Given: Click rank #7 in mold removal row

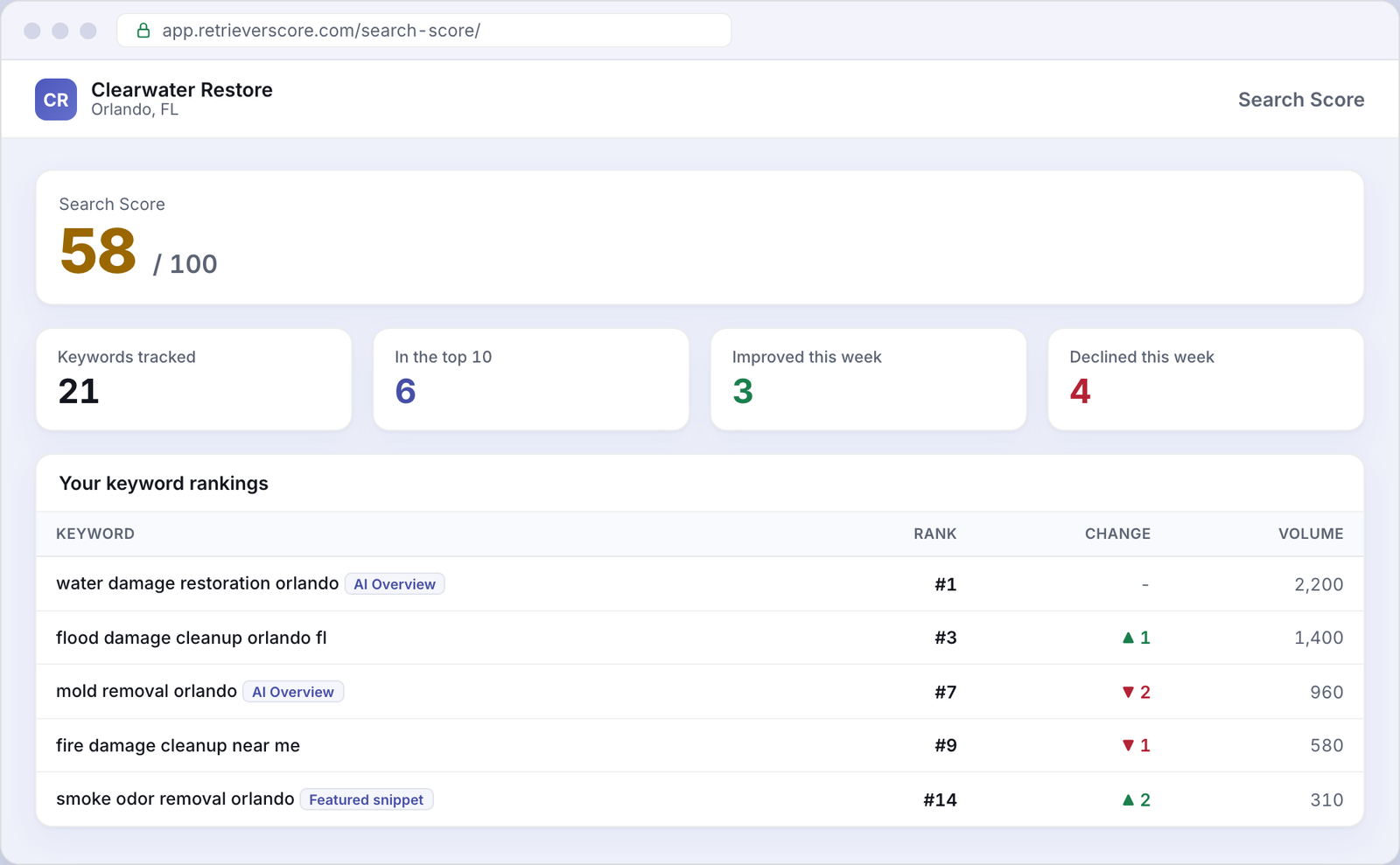Looking at the screenshot, I should click(945, 692).
